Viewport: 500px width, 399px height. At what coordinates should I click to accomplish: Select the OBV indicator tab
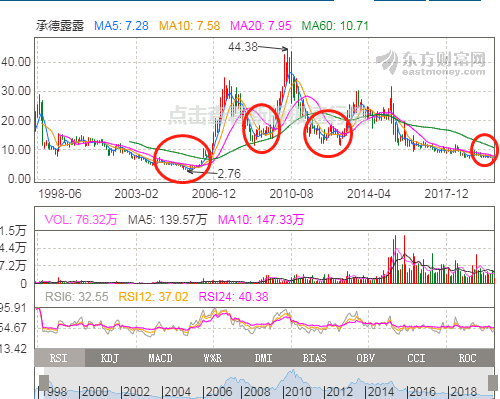click(x=366, y=358)
